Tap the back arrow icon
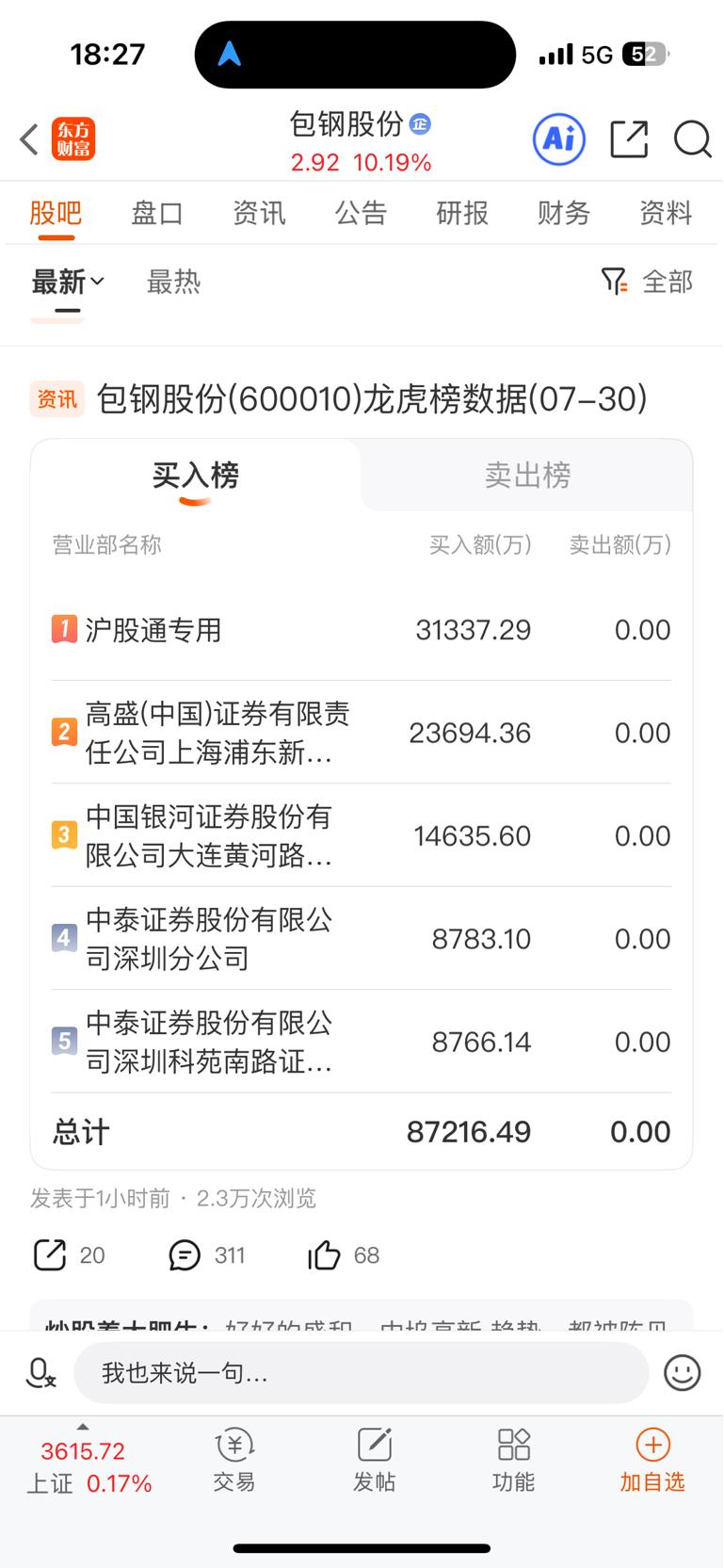 point(29,139)
